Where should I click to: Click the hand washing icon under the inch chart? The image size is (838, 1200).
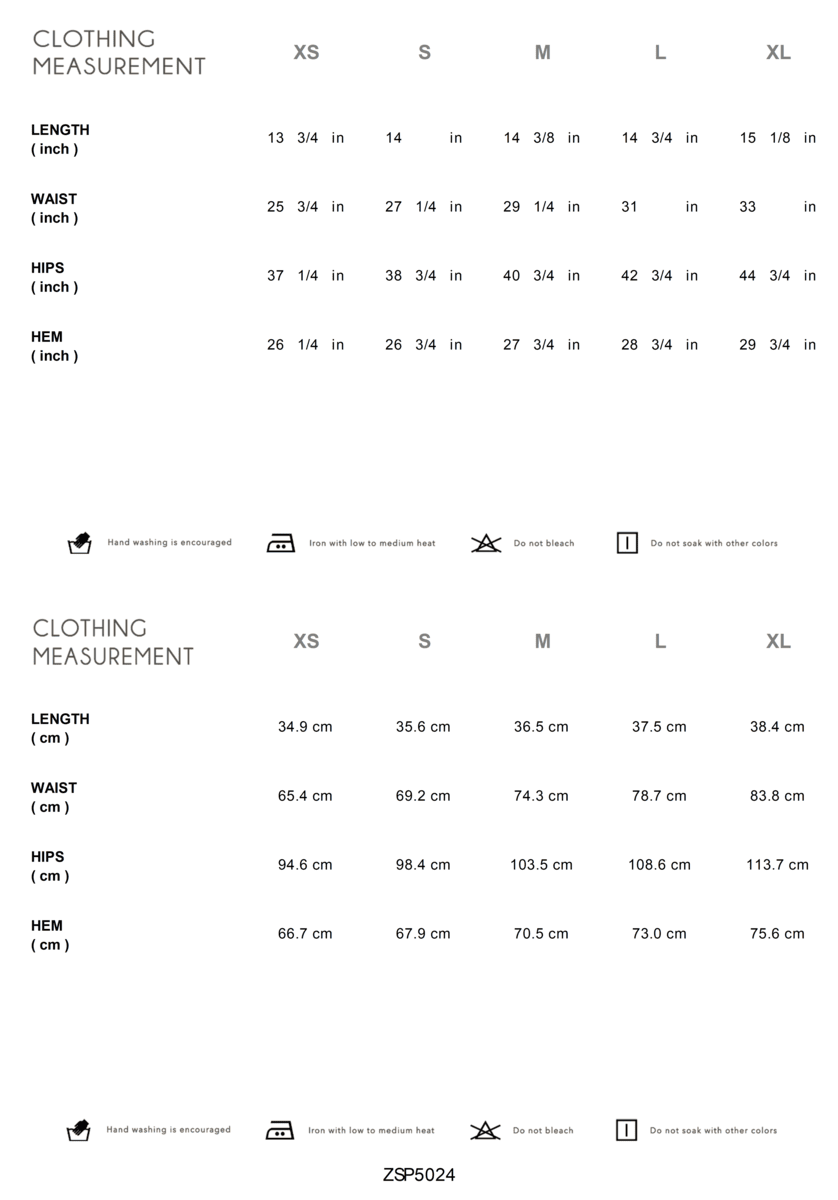coord(79,543)
